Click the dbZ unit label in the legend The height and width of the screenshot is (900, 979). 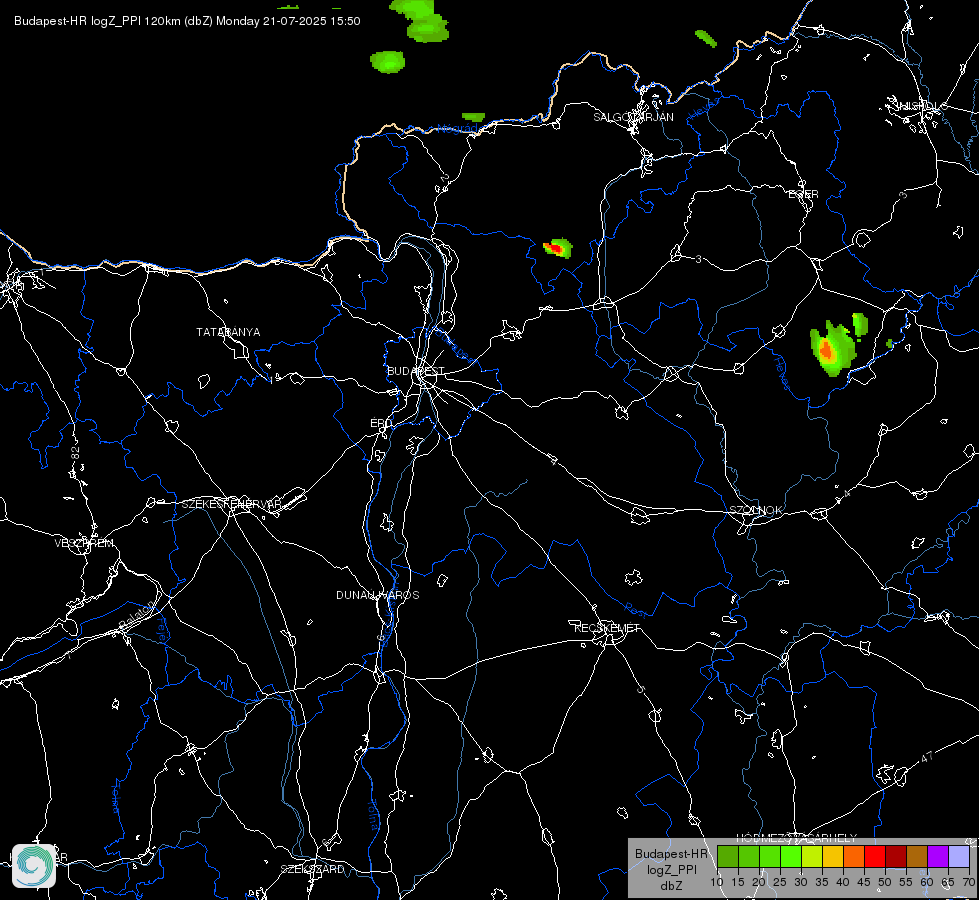pyautogui.click(x=671, y=886)
